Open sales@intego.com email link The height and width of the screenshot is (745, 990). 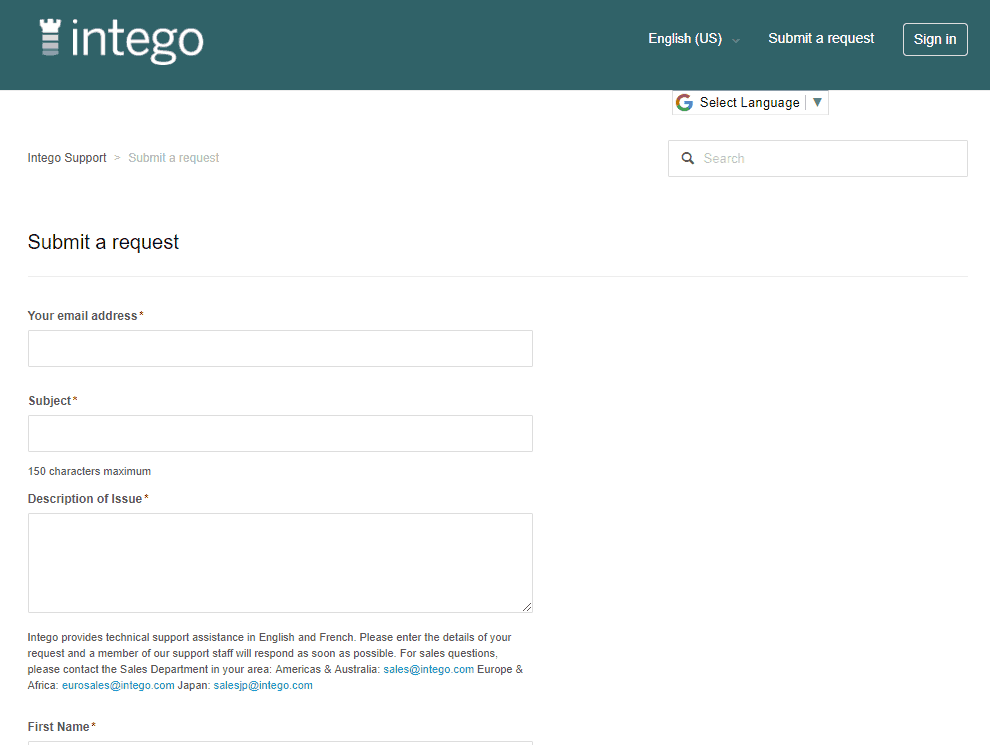tap(428, 670)
